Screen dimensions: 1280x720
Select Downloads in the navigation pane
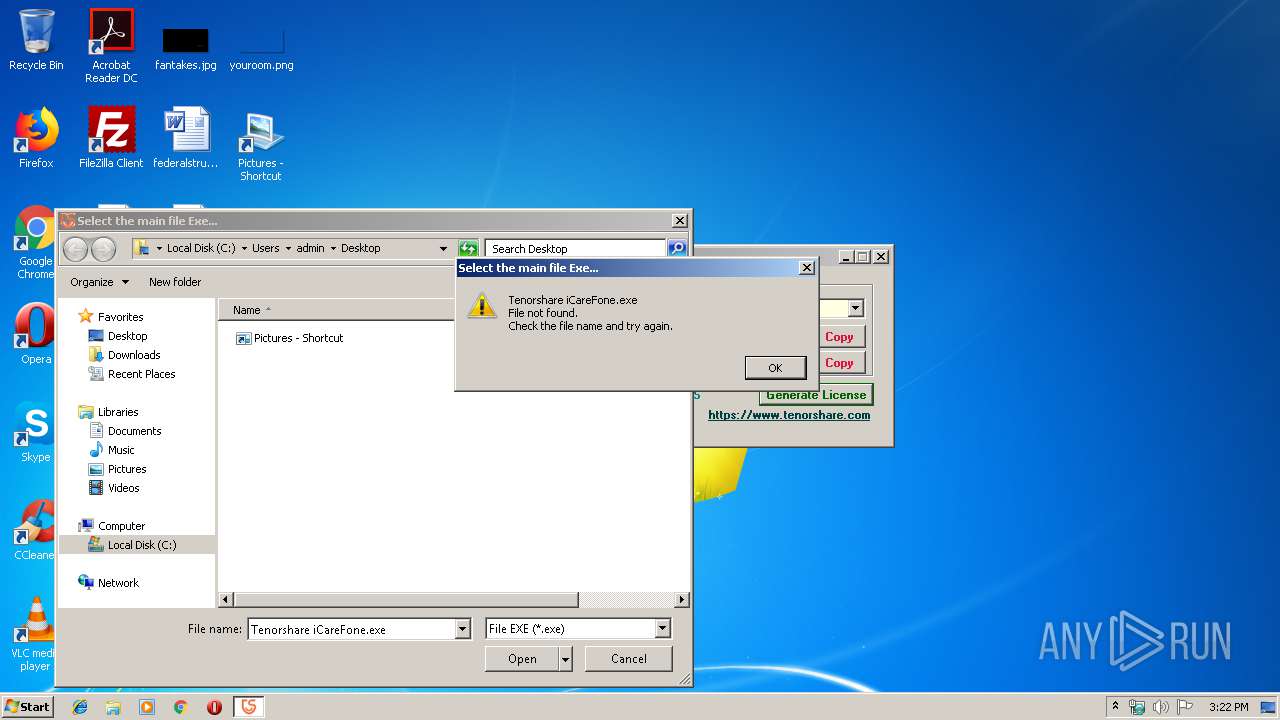tap(134, 355)
